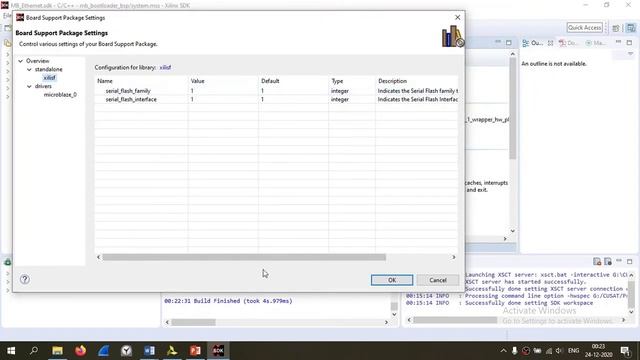Click the first SDK Log toolbar icon
This screenshot has height=360, width=640.
[x=597, y=261]
